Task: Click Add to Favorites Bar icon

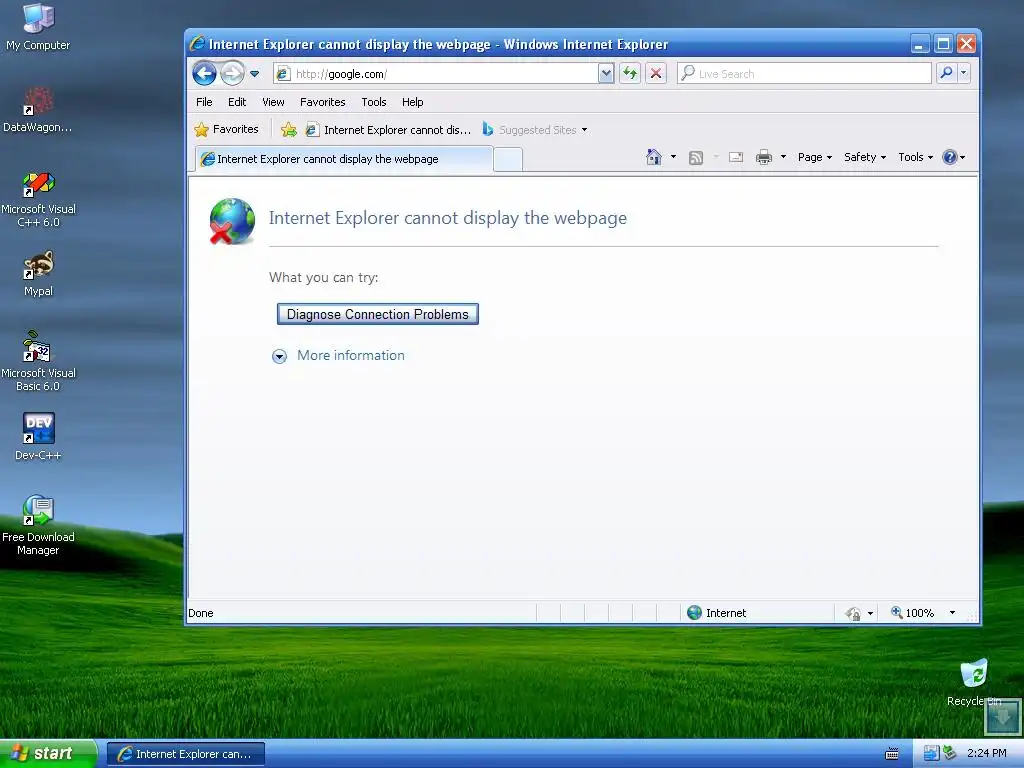Action: pyautogui.click(x=289, y=130)
